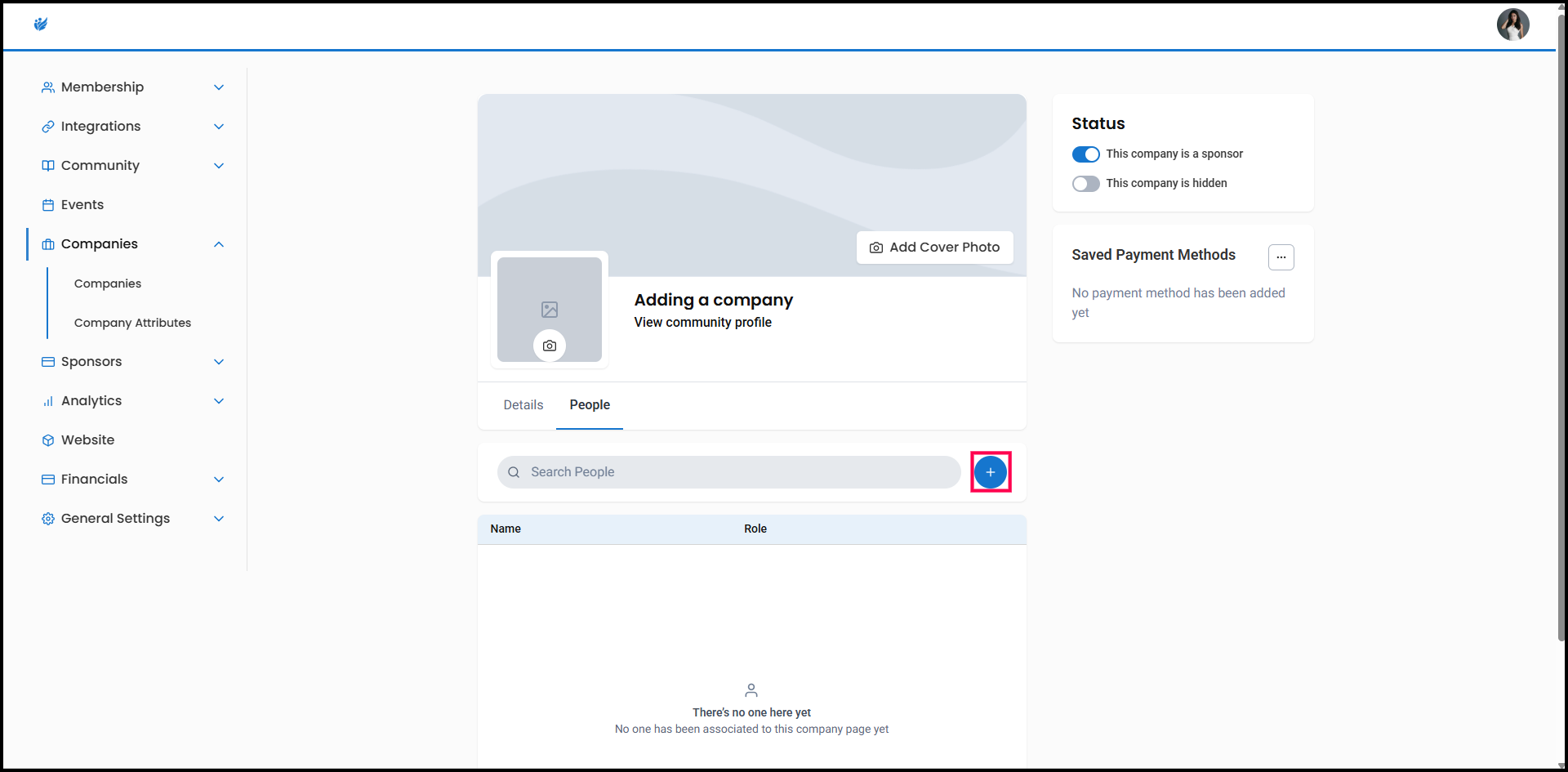Disable the 'This company is a sponsor' toggle
The image size is (1568, 772).
tap(1085, 154)
